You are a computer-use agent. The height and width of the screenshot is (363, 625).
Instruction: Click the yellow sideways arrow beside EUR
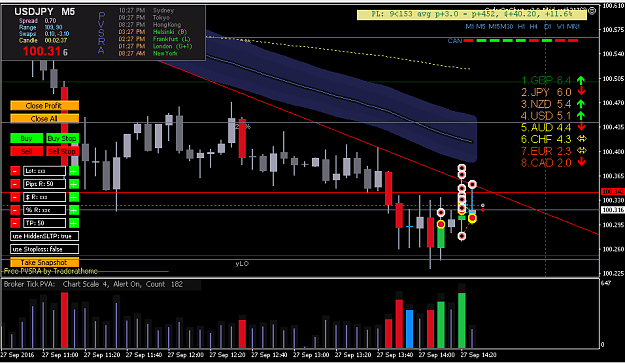click(x=582, y=151)
